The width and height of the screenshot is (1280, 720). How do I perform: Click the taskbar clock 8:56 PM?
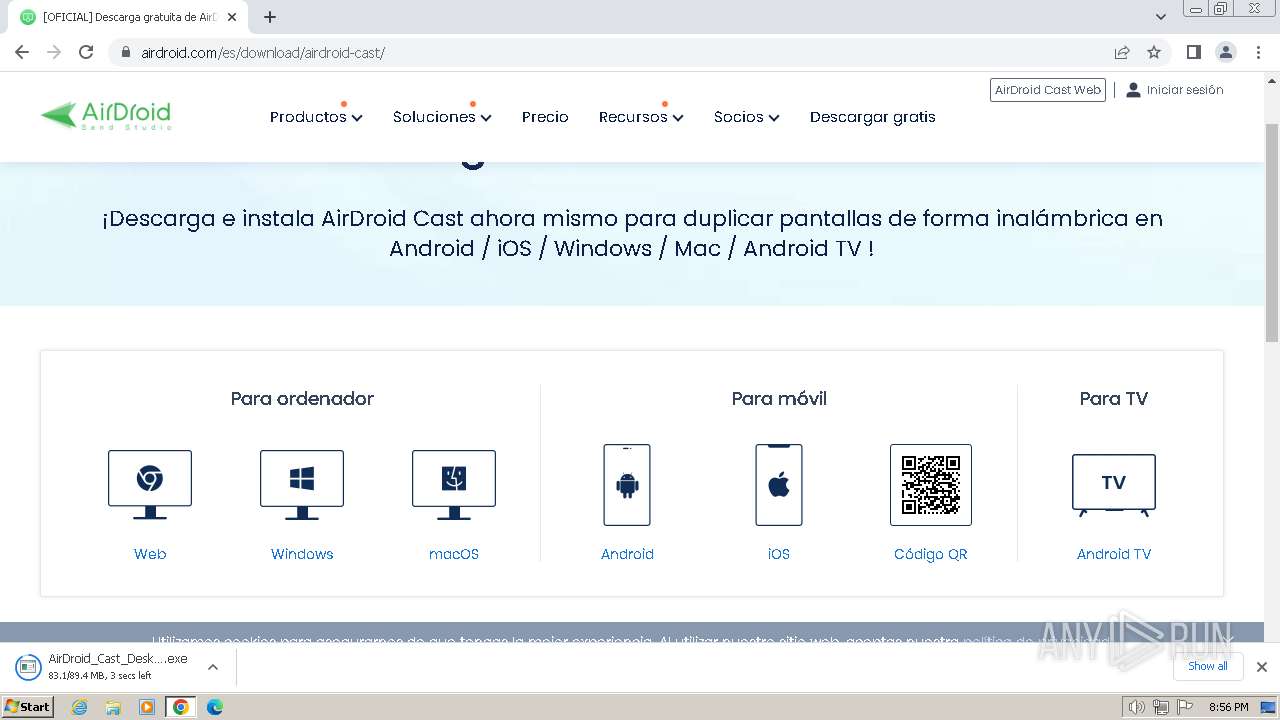[1229, 707]
